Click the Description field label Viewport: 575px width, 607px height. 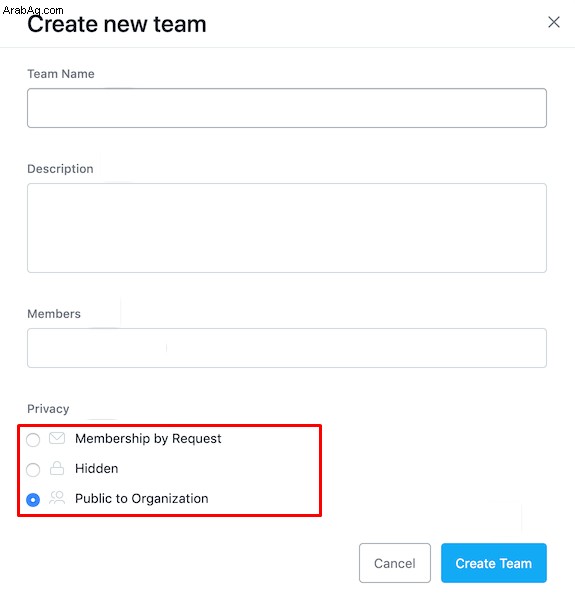(60, 169)
